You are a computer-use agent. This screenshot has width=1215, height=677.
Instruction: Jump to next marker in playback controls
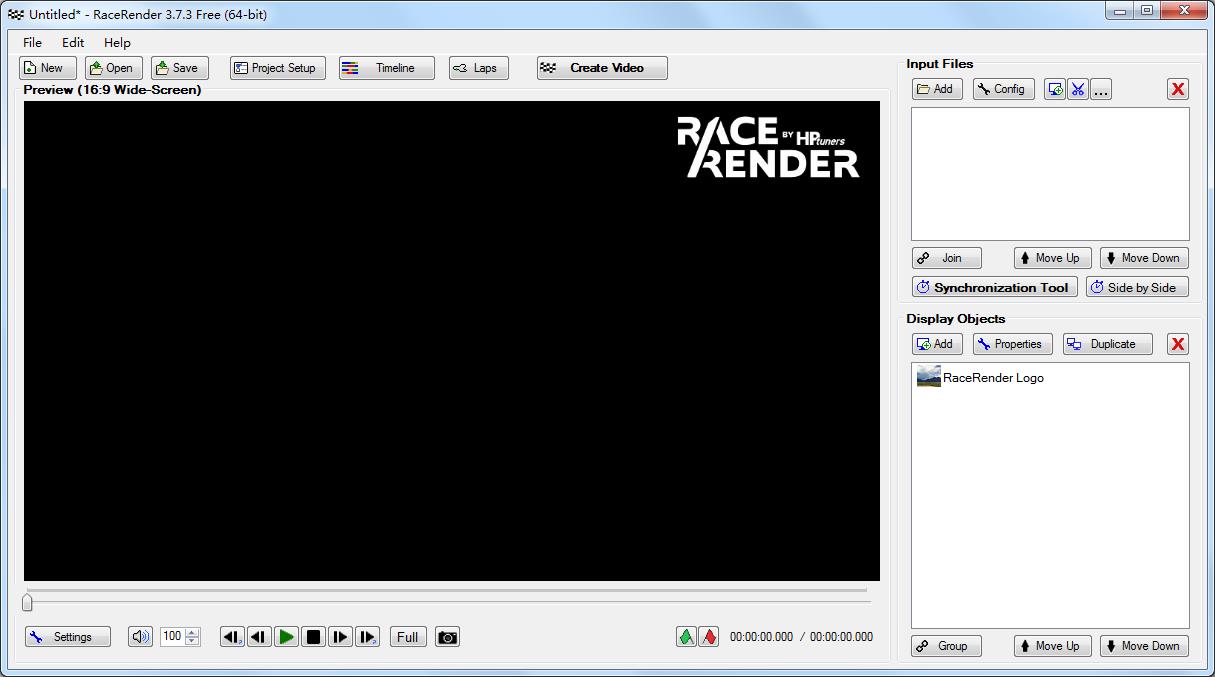pyautogui.click(x=367, y=637)
